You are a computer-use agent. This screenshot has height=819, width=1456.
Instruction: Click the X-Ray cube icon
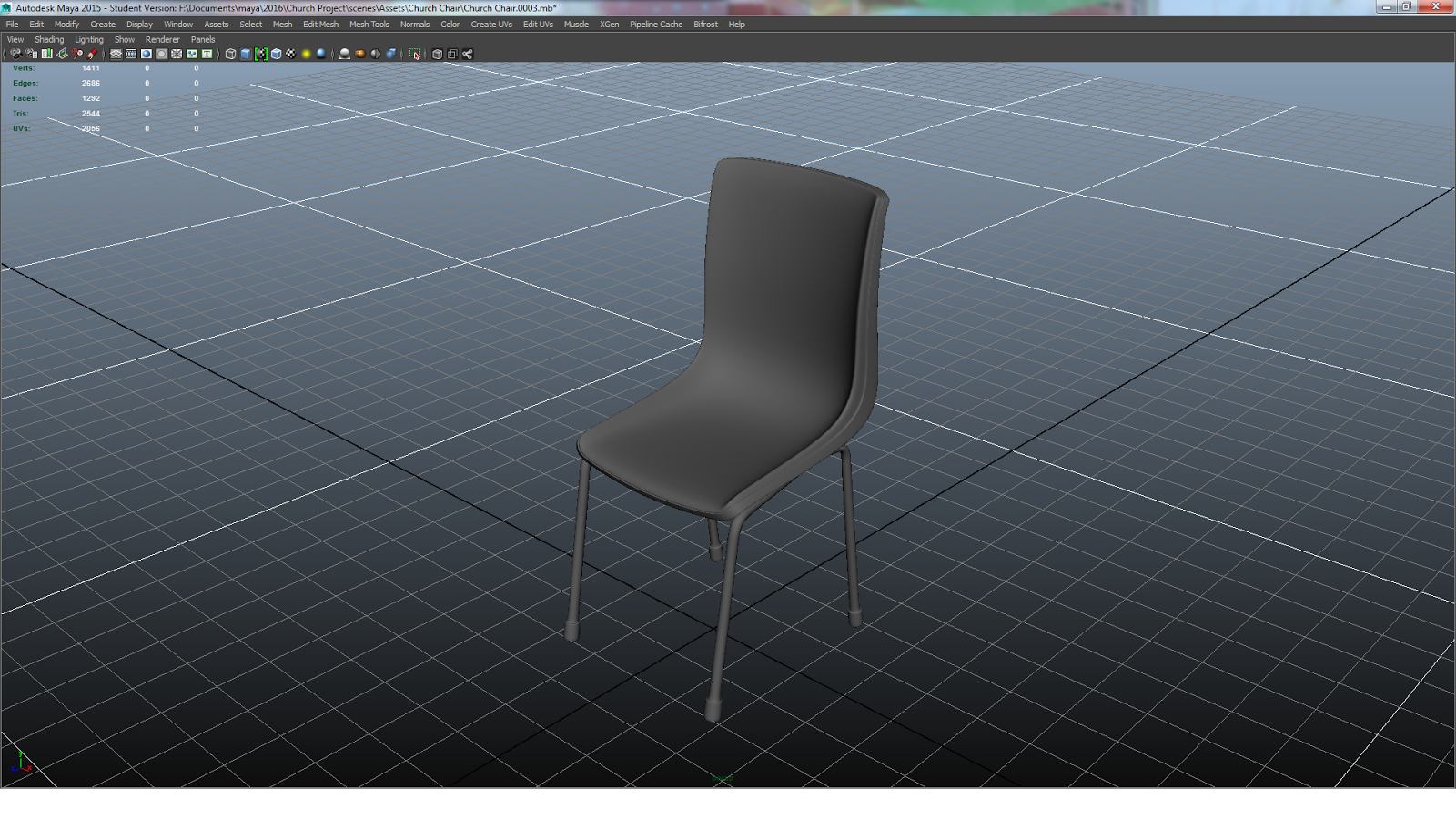(x=437, y=54)
